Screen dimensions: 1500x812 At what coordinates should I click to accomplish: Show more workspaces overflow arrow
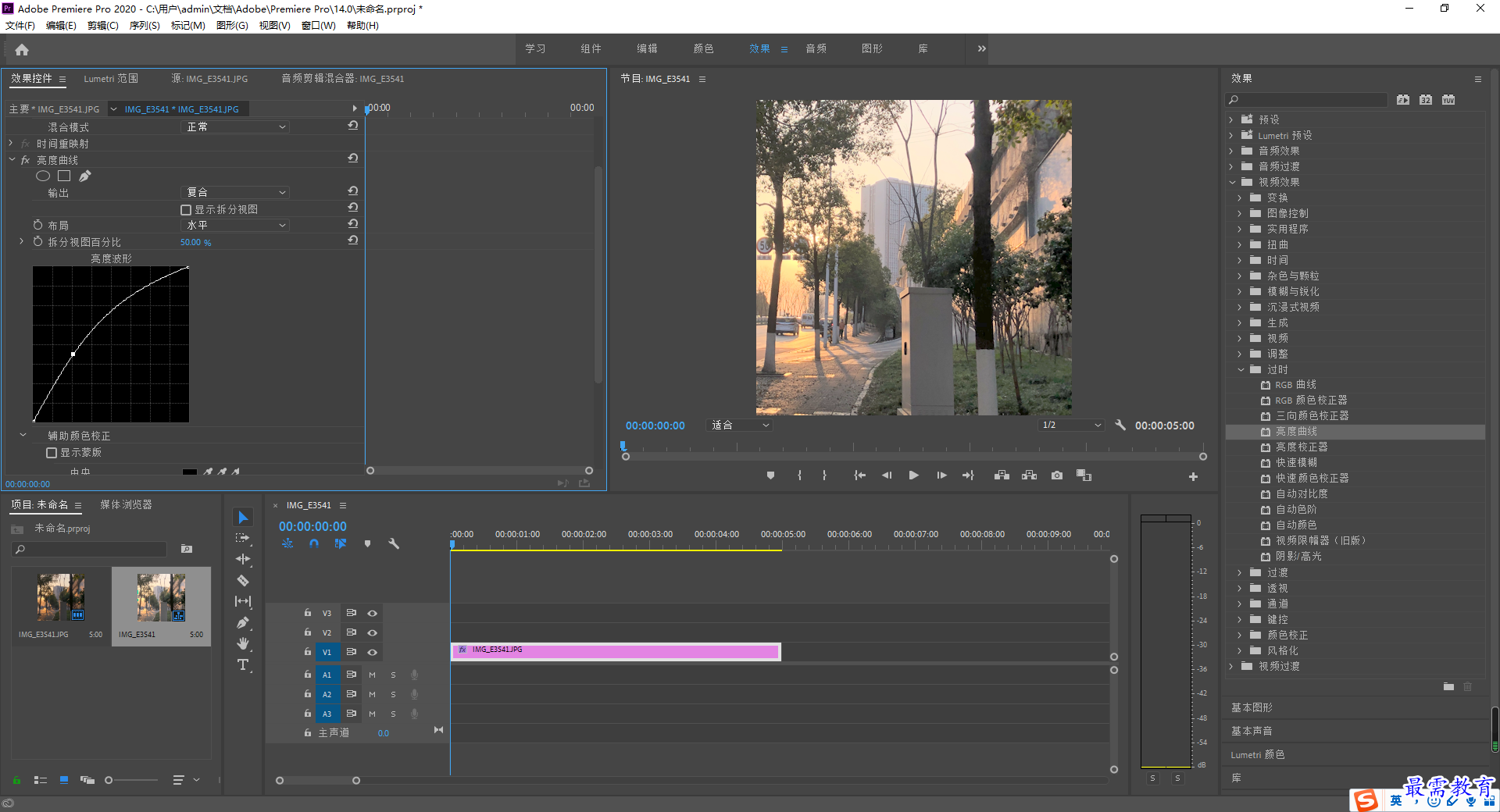[982, 49]
